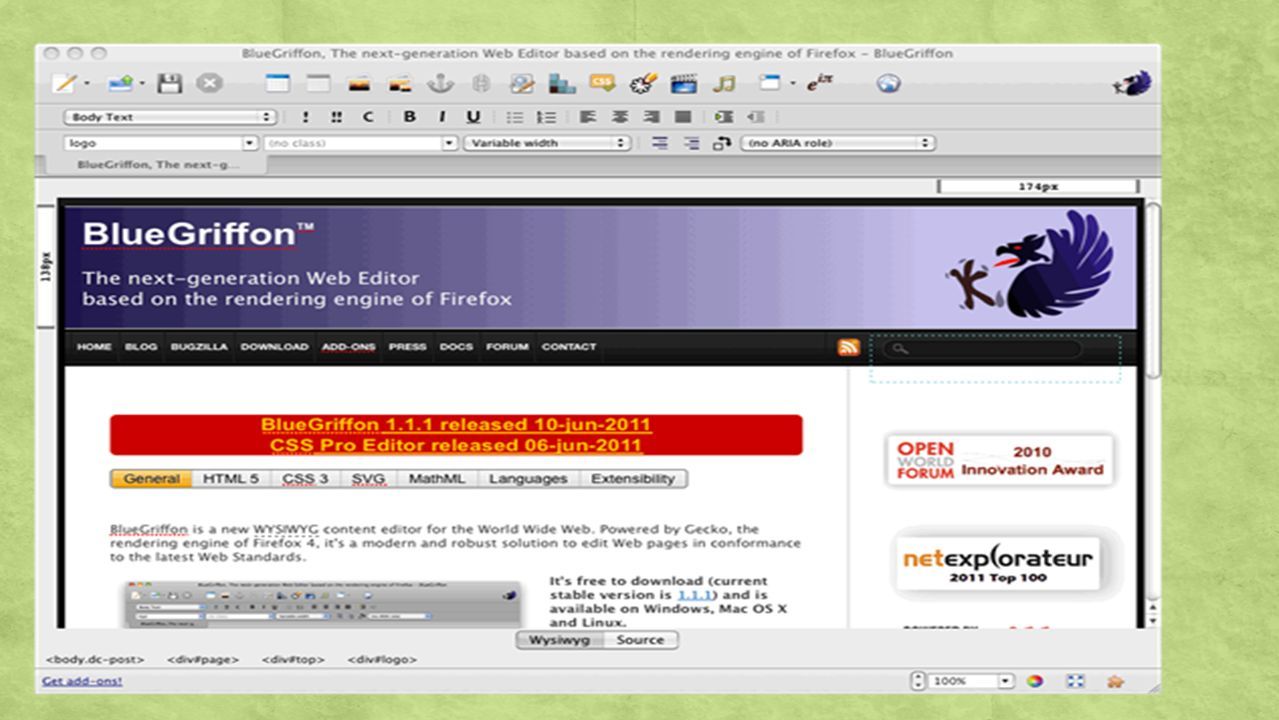Open the file-open dropdown arrow beside the folder icon
The width and height of the screenshot is (1279, 720).
click(141, 84)
